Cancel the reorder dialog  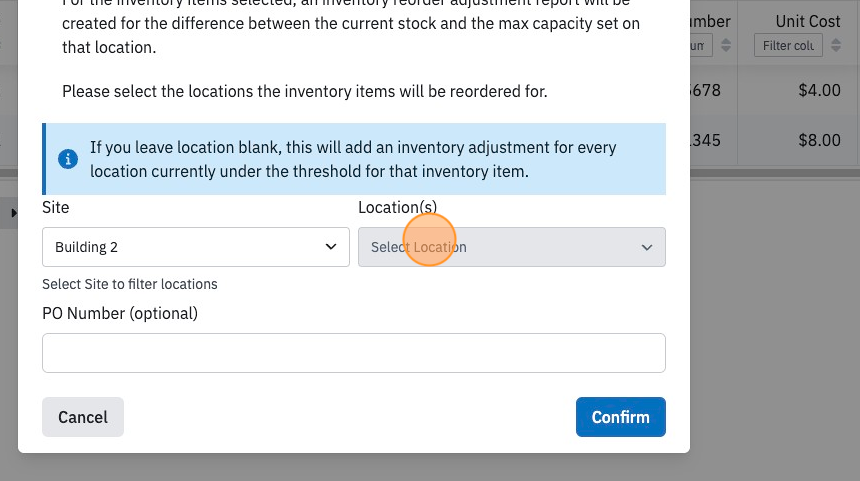pyautogui.click(x=83, y=417)
